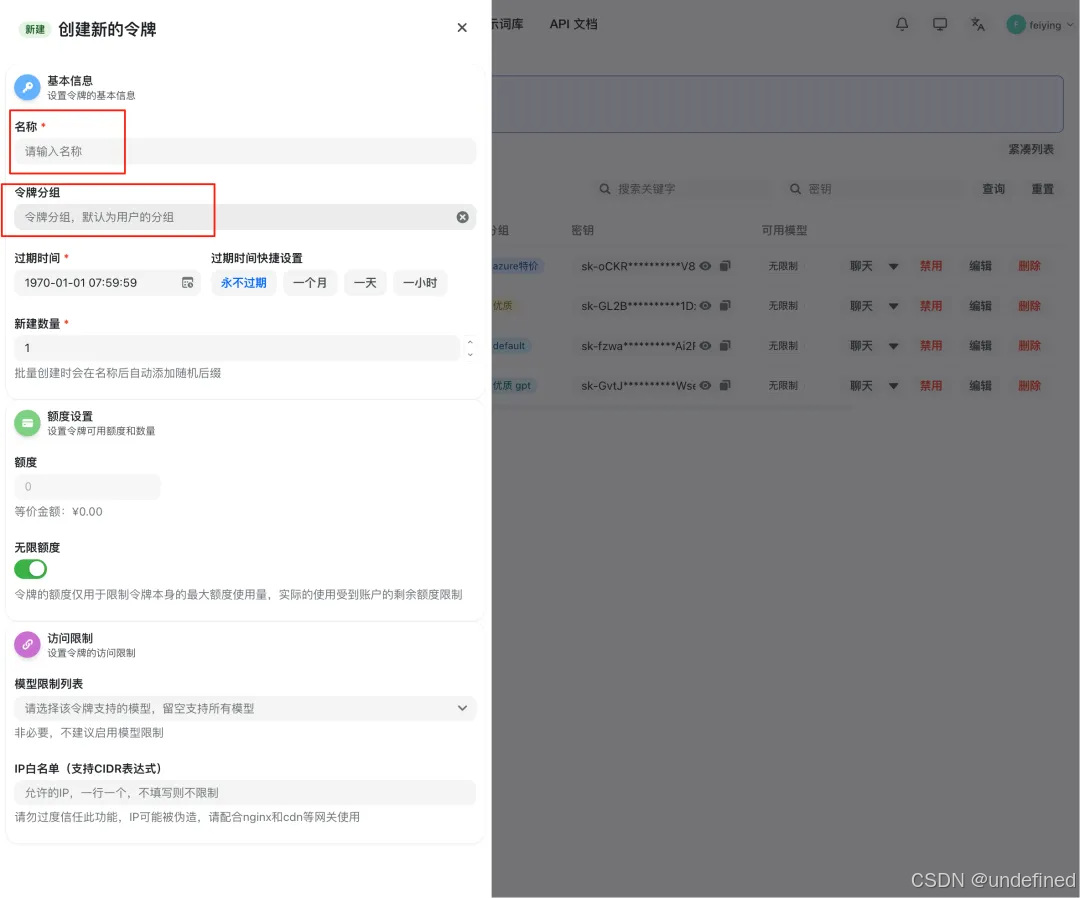Select 永不过期 quick expiry option
1080x898 pixels.
[244, 283]
